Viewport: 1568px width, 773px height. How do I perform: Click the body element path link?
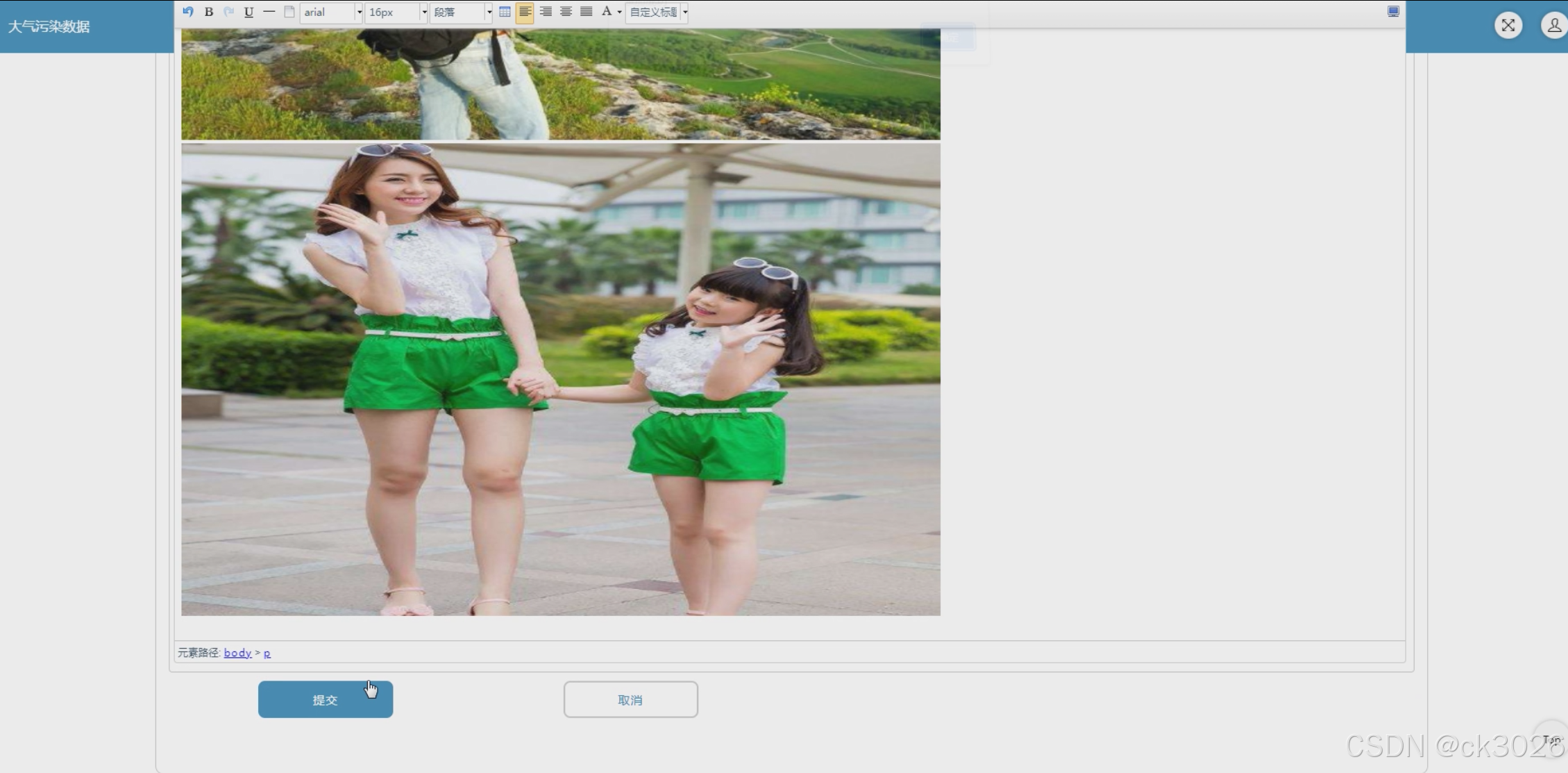click(x=237, y=653)
